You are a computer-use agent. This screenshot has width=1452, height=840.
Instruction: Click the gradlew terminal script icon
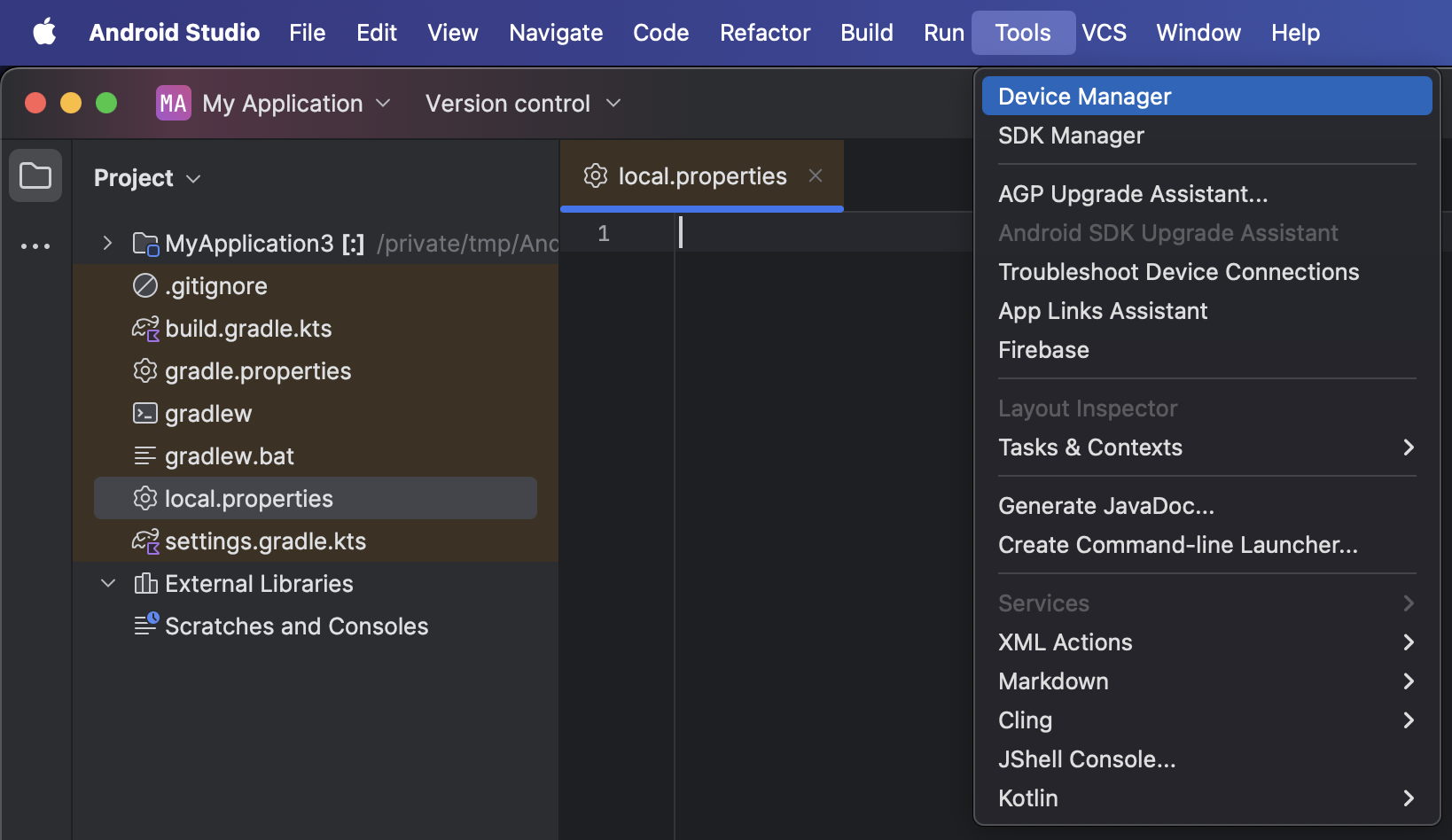click(x=145, y=413)
